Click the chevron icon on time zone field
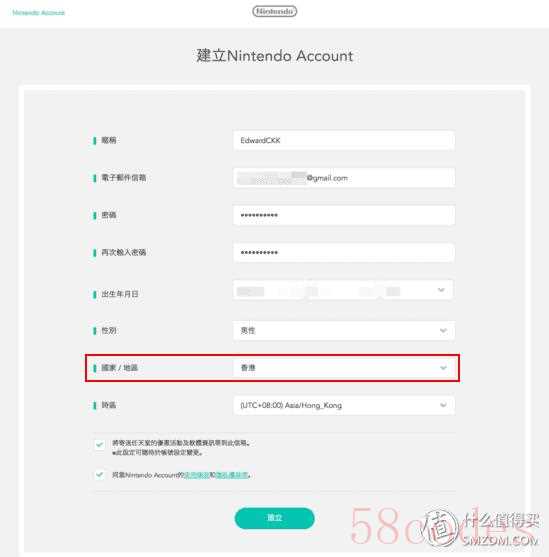 (x=443, y=405)
